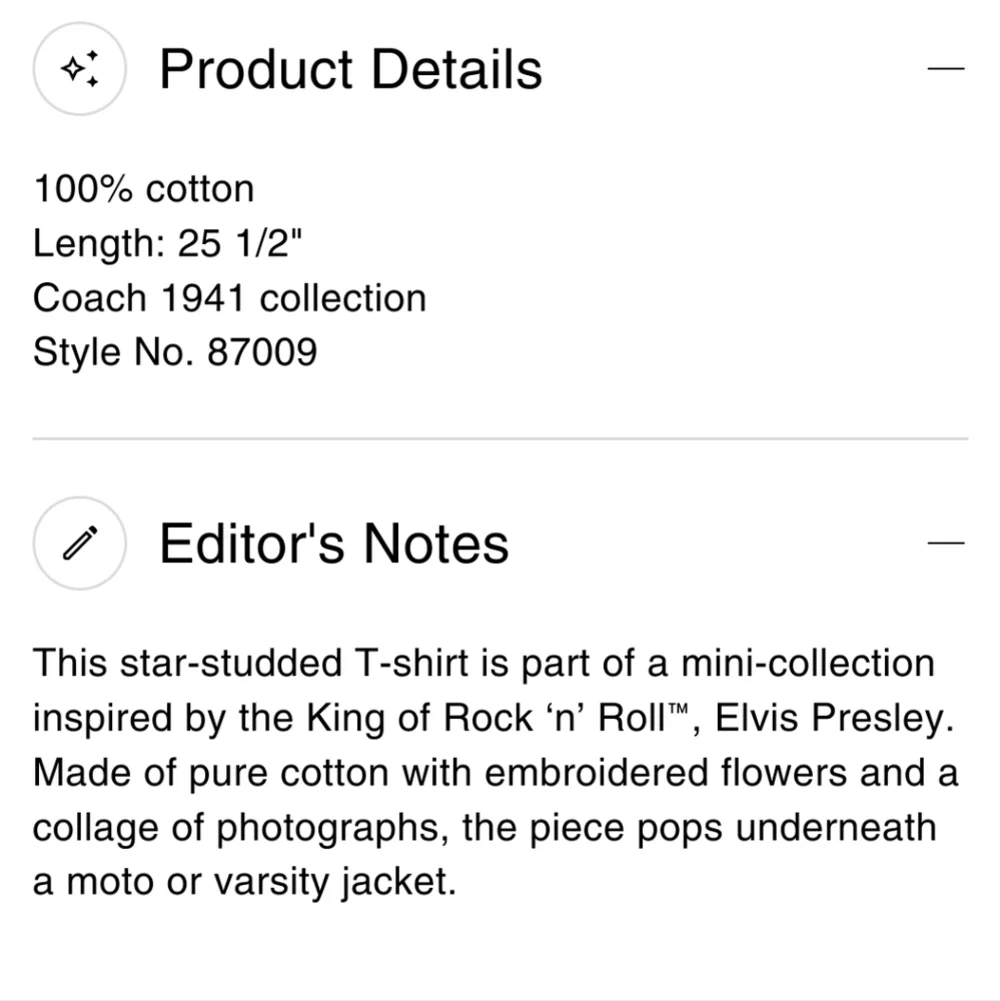This screenshot has height=1001, width=1000.
Task: Collapse the Editor's Notes section with minus
Action: tap(945, 543)
